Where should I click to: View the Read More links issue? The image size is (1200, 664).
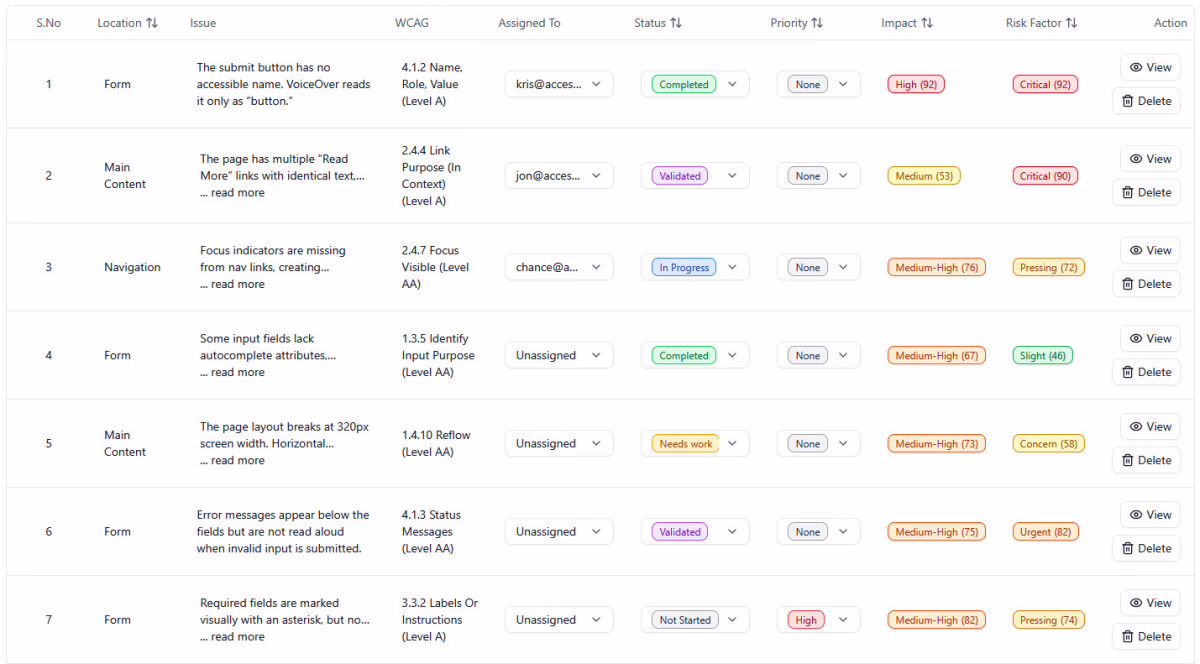tap(1150, 159)
